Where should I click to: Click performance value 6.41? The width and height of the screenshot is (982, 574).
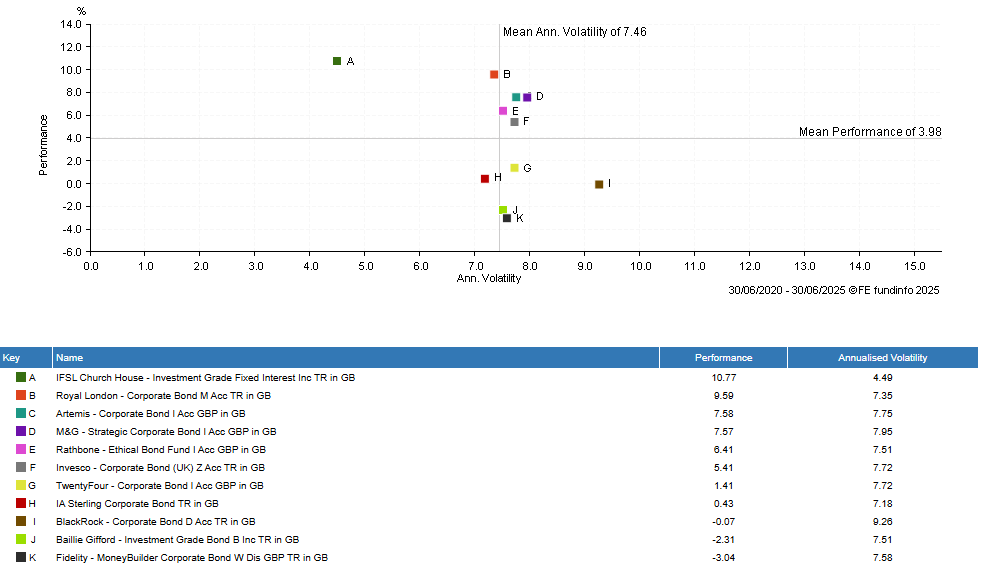(x=723, y=450)
